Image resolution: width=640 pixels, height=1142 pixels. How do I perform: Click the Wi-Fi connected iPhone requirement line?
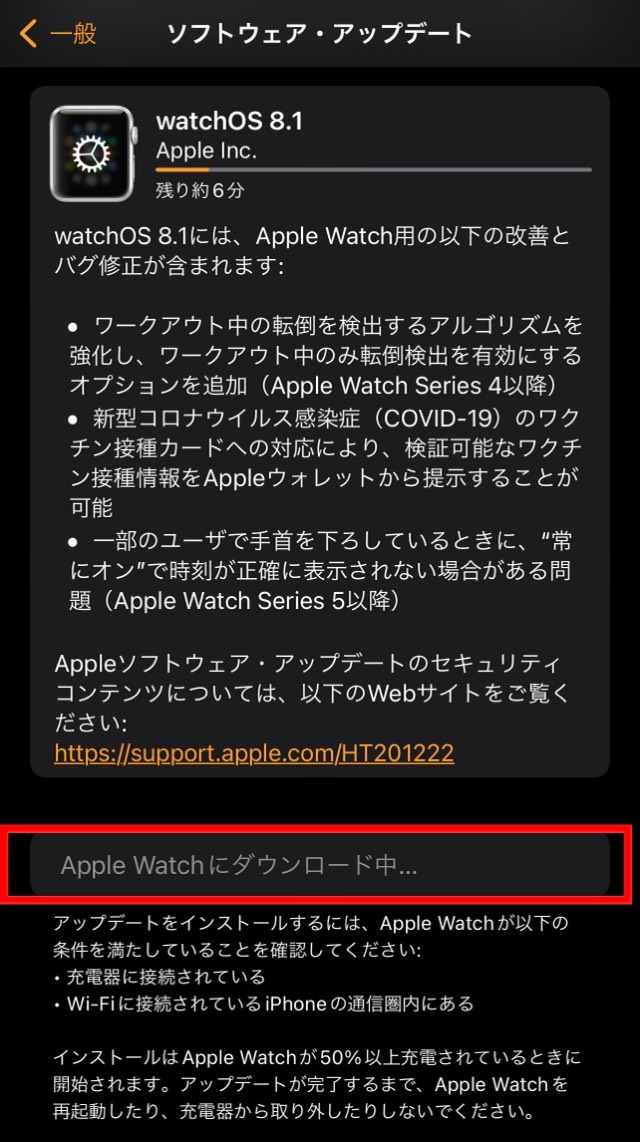tap(264, 1004)
